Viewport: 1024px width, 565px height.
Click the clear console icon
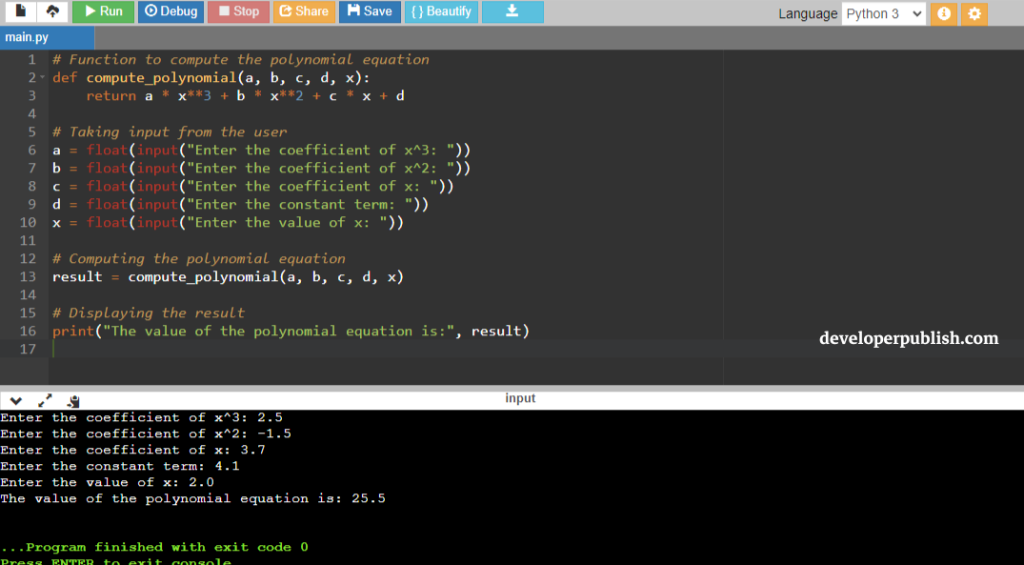(x=73, y=401)
